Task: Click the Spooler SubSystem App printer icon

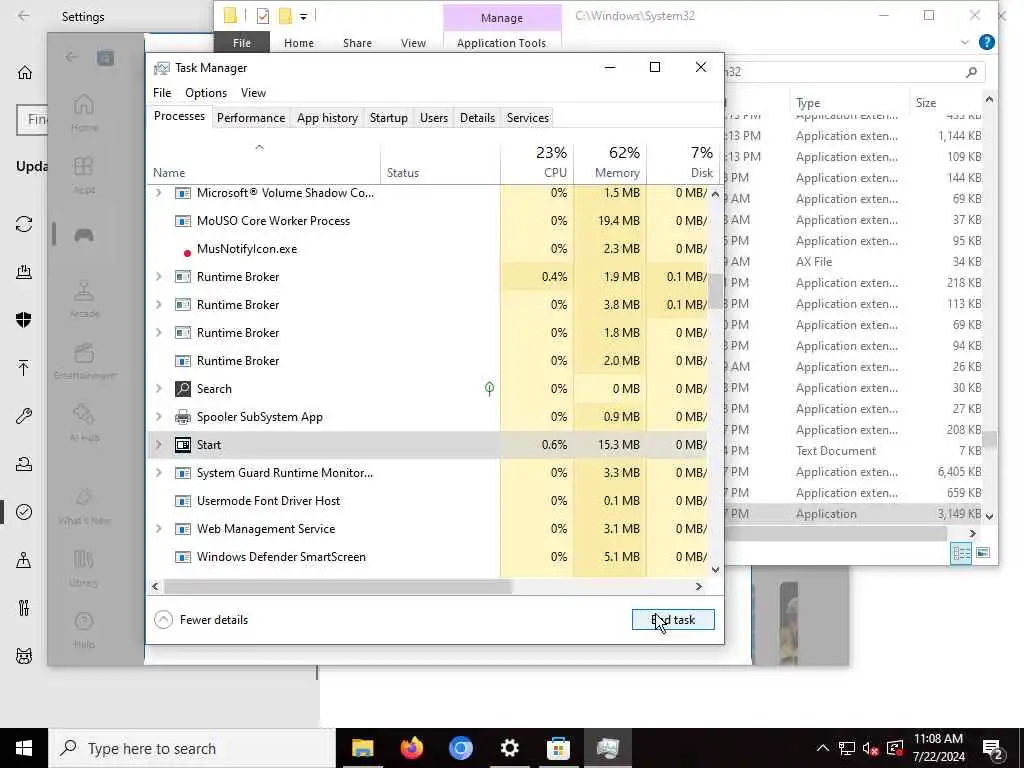Action: [x=183, y=417]
